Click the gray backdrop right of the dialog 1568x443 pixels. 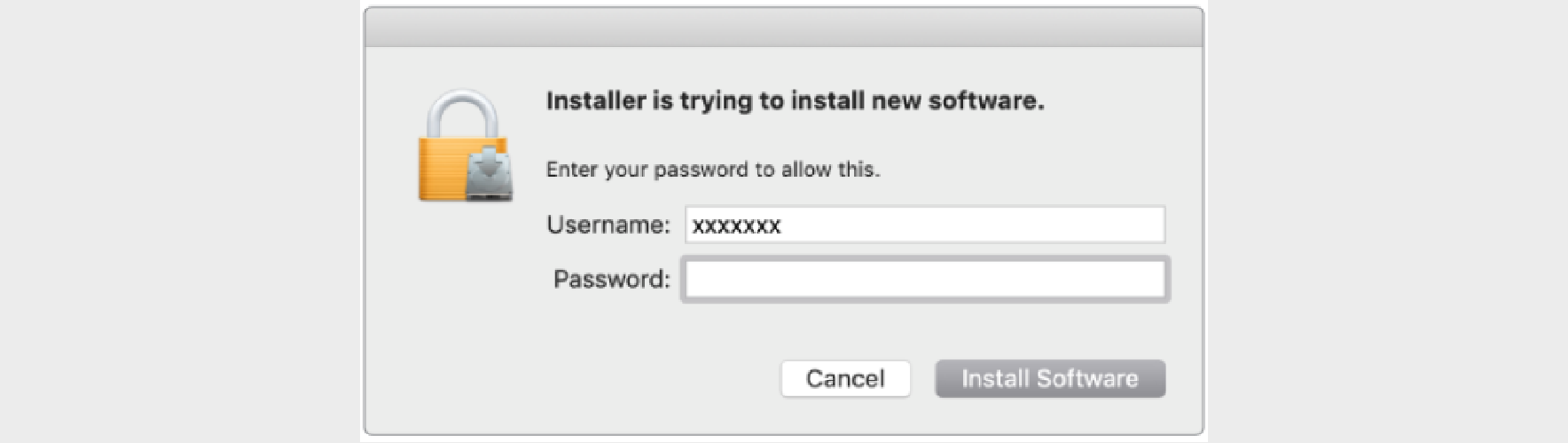[x=1384, y=222]
